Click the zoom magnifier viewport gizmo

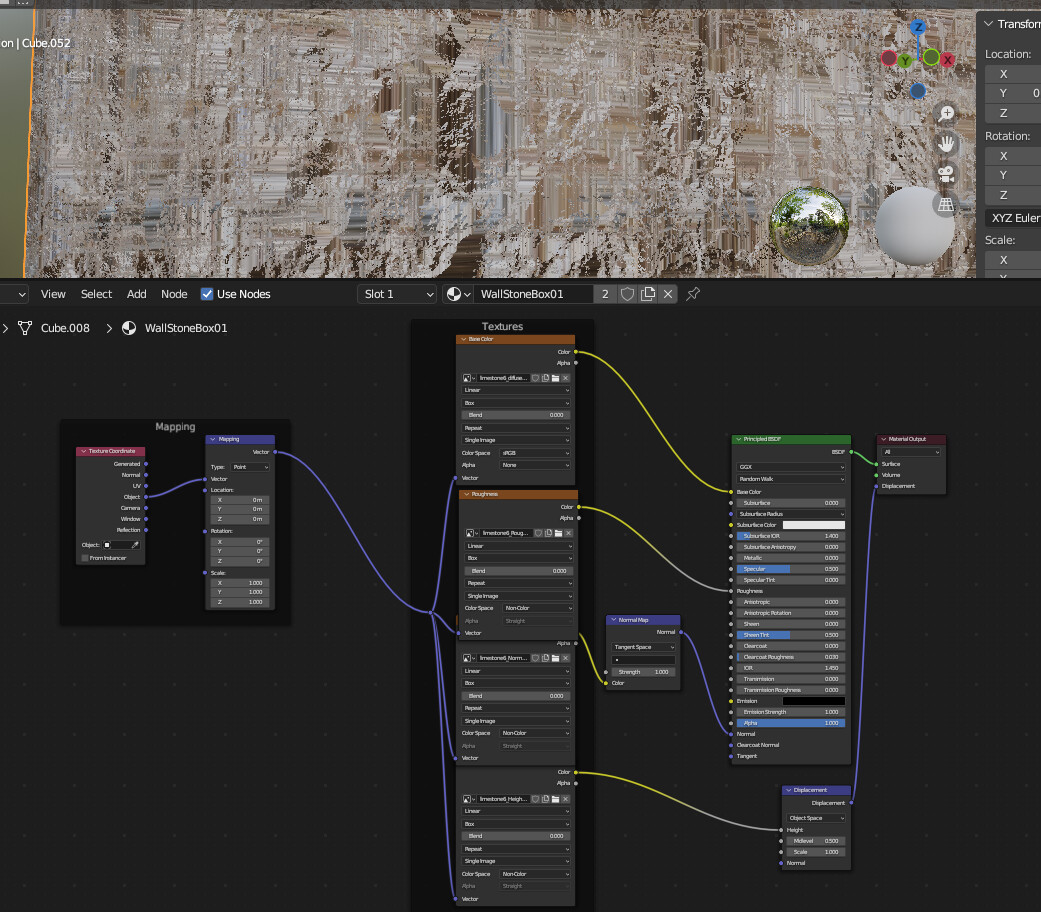point(946,114)
